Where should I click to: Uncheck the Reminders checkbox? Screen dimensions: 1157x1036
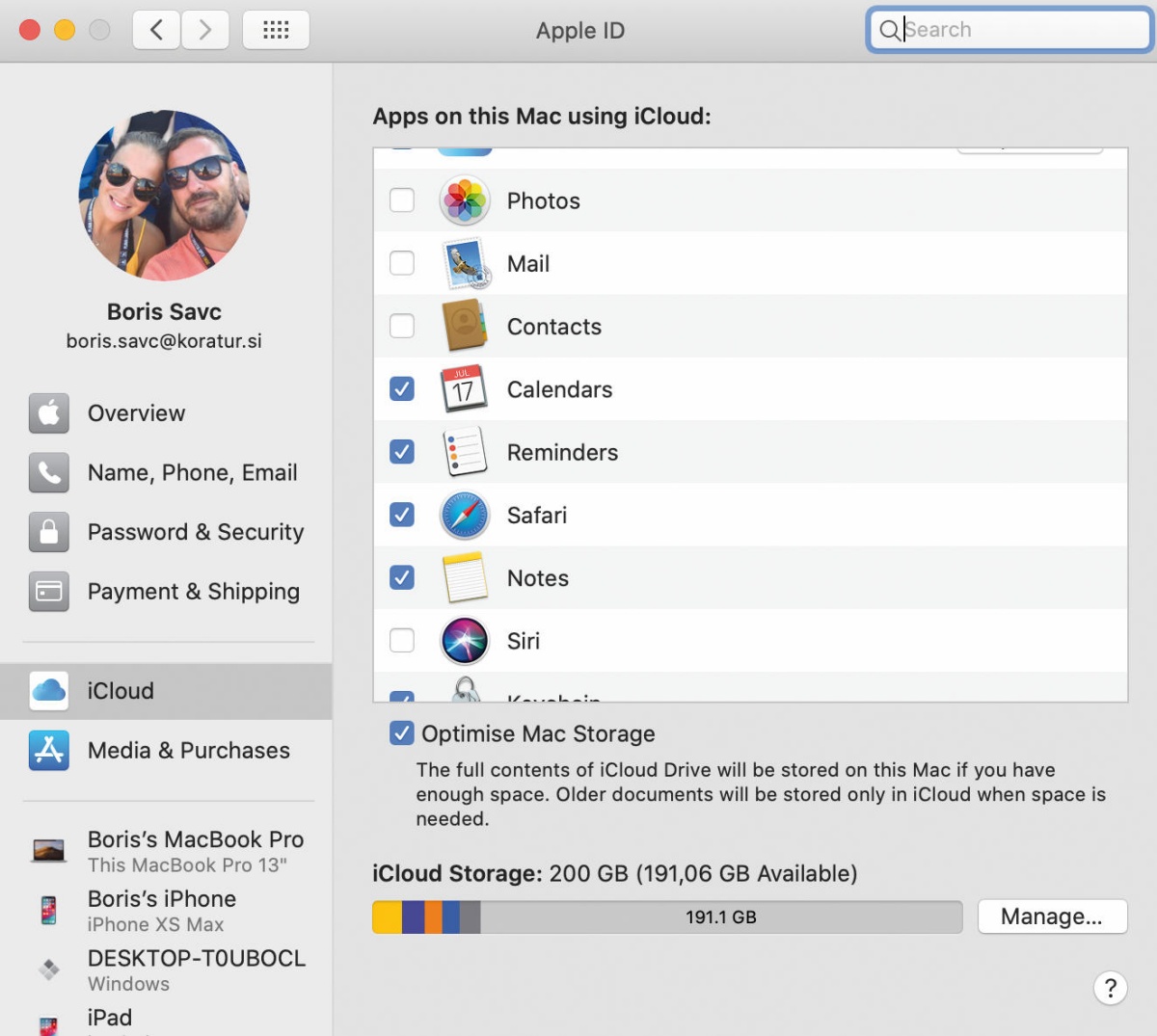click(402, 451)
